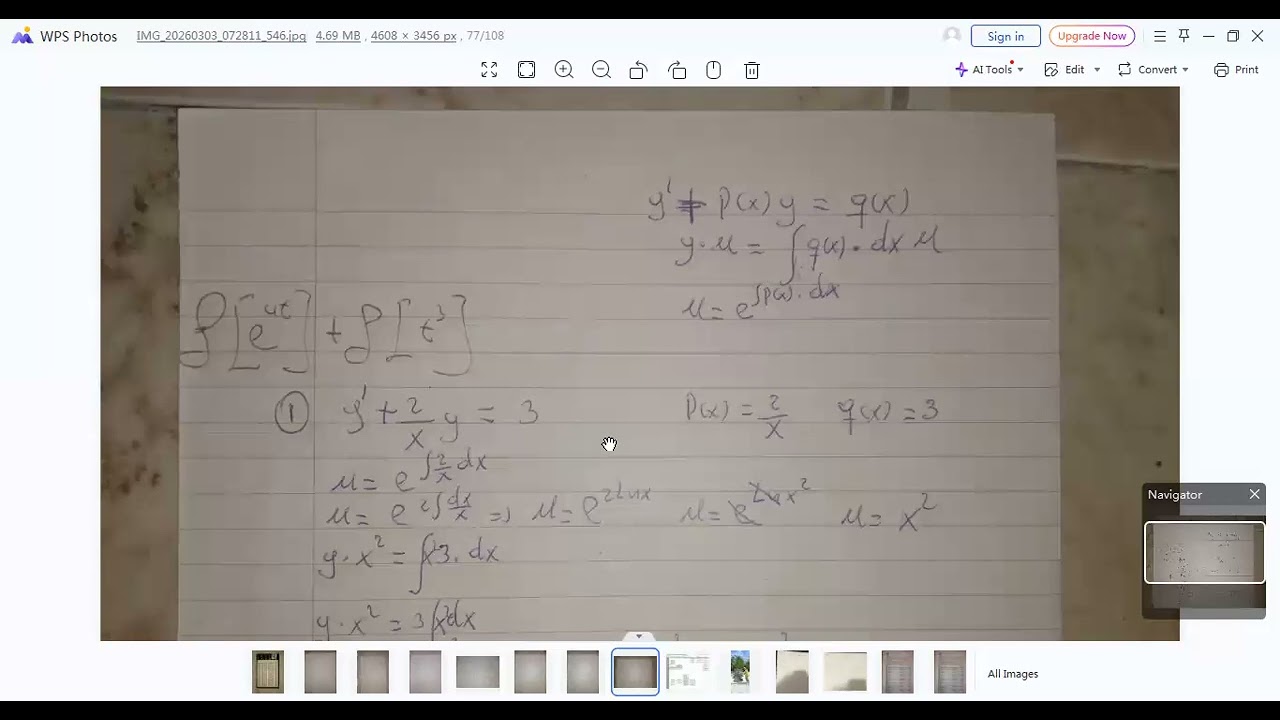1280x720 pixels.
Task: Select the currently highlighted filmstrip thumbnail
Action: [x=635, y=672]
